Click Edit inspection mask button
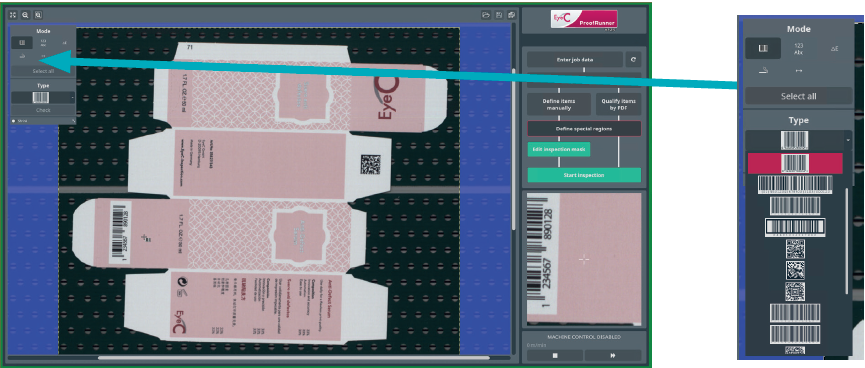This screenshot has width=865, height=368. (x=559, y=149)
